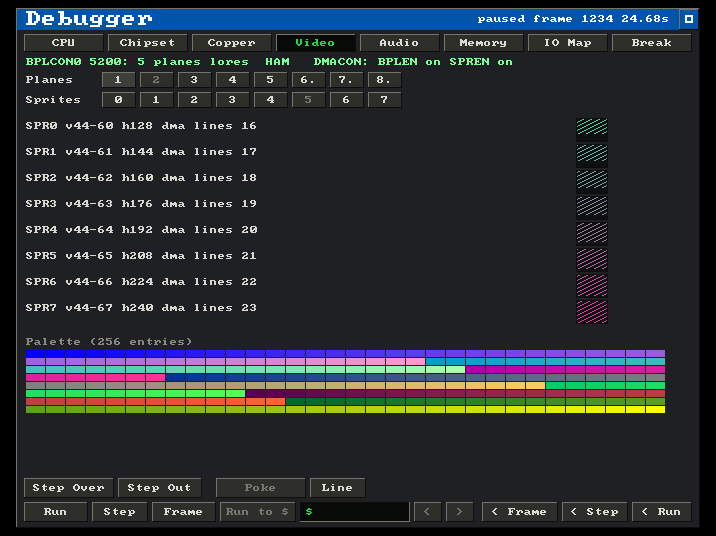Select the Video tab
This screenshot has height=536, width=716.
click(316, 43)
